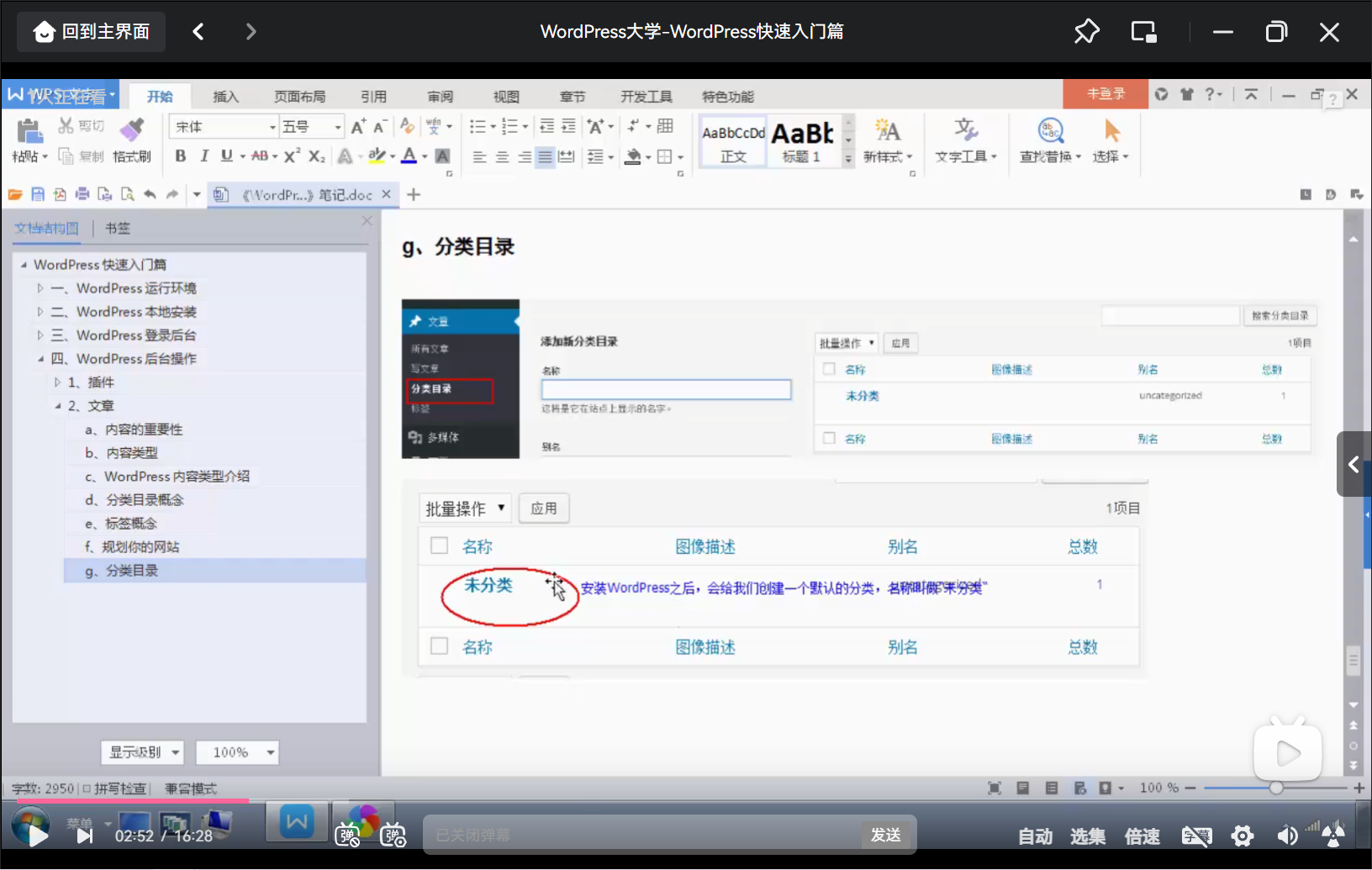Click the 应用 button
Screen dimensions: 1372x870
point(544,509)
